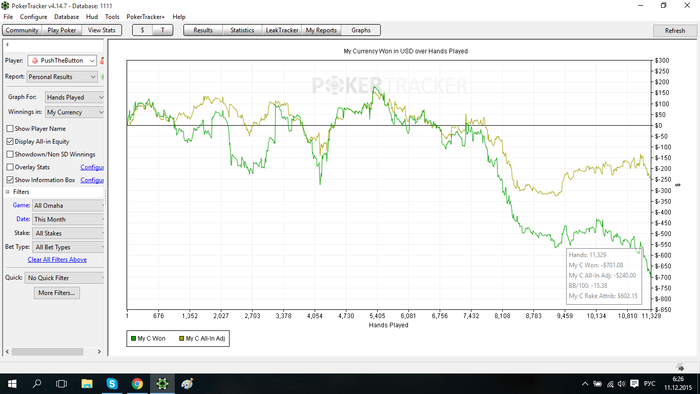Click the sidebar scroll right arrow
The height and width of the screenshot is (394, 700).
tap(99, 352)
